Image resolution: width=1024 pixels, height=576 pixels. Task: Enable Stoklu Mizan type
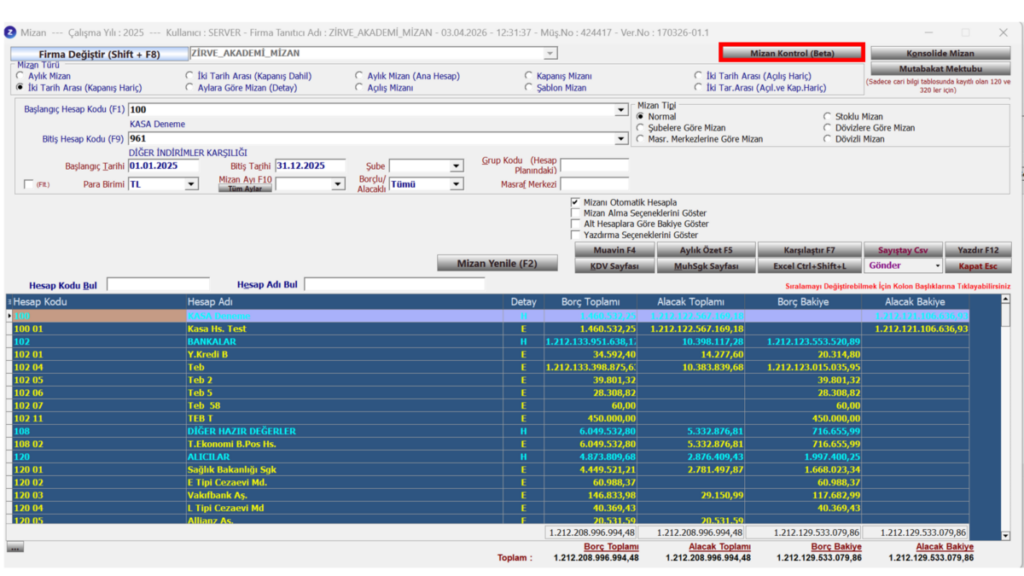pyautogui.click(x=827, y=116)
